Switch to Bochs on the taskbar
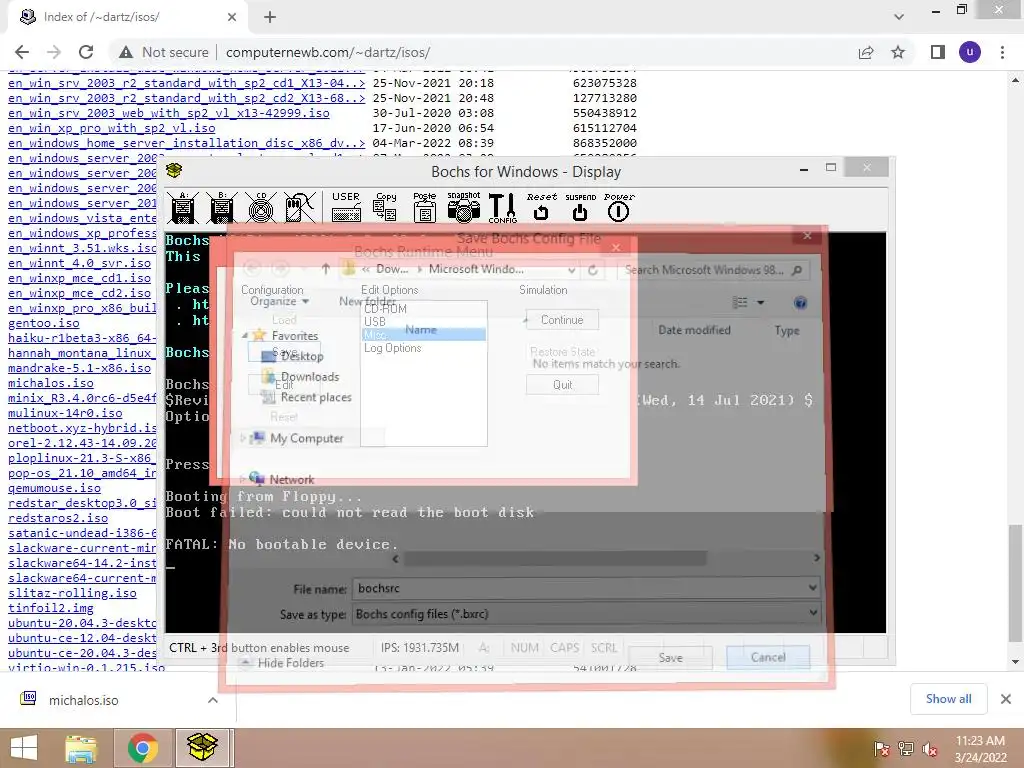The height and width of the screenshot is (768, 1024). (202, 748)
